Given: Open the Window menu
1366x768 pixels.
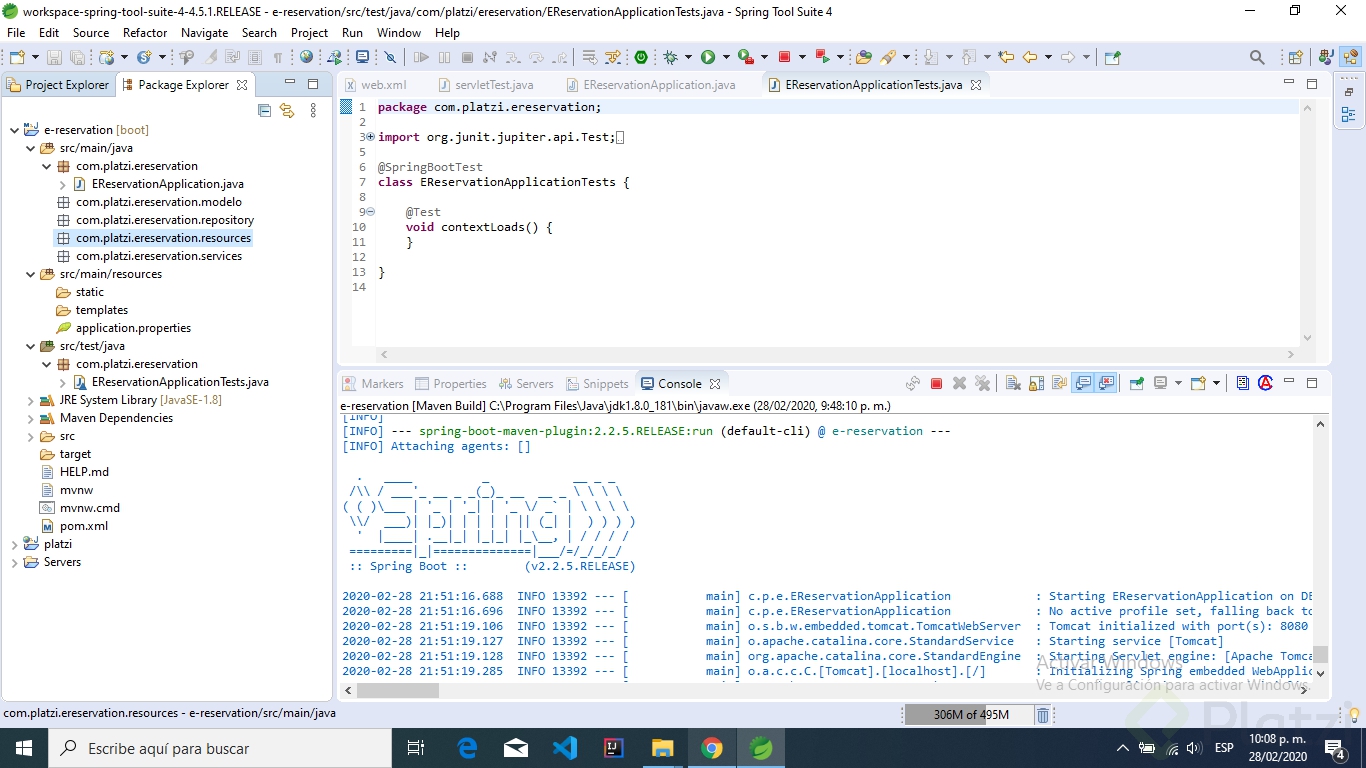Looking at the screenshot, I should [399, 33].
